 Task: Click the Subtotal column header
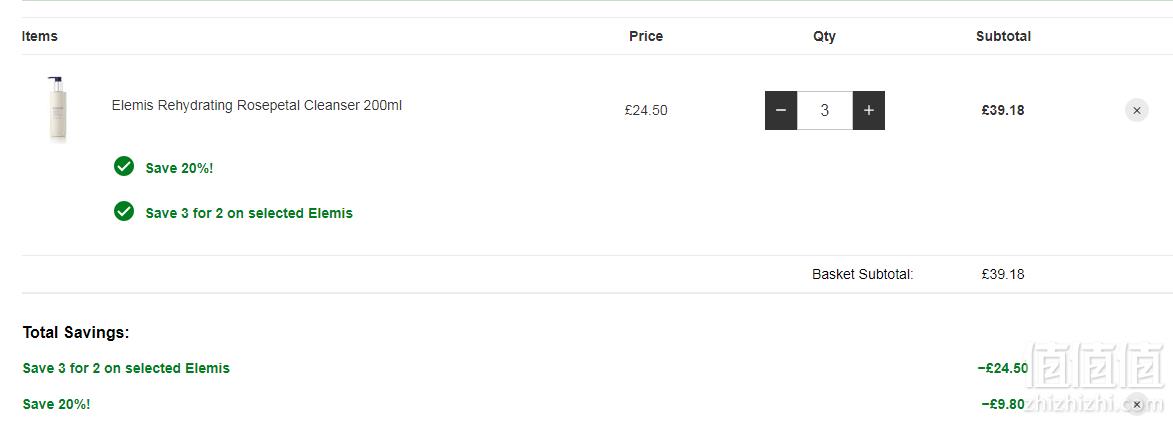point(1003,36)
